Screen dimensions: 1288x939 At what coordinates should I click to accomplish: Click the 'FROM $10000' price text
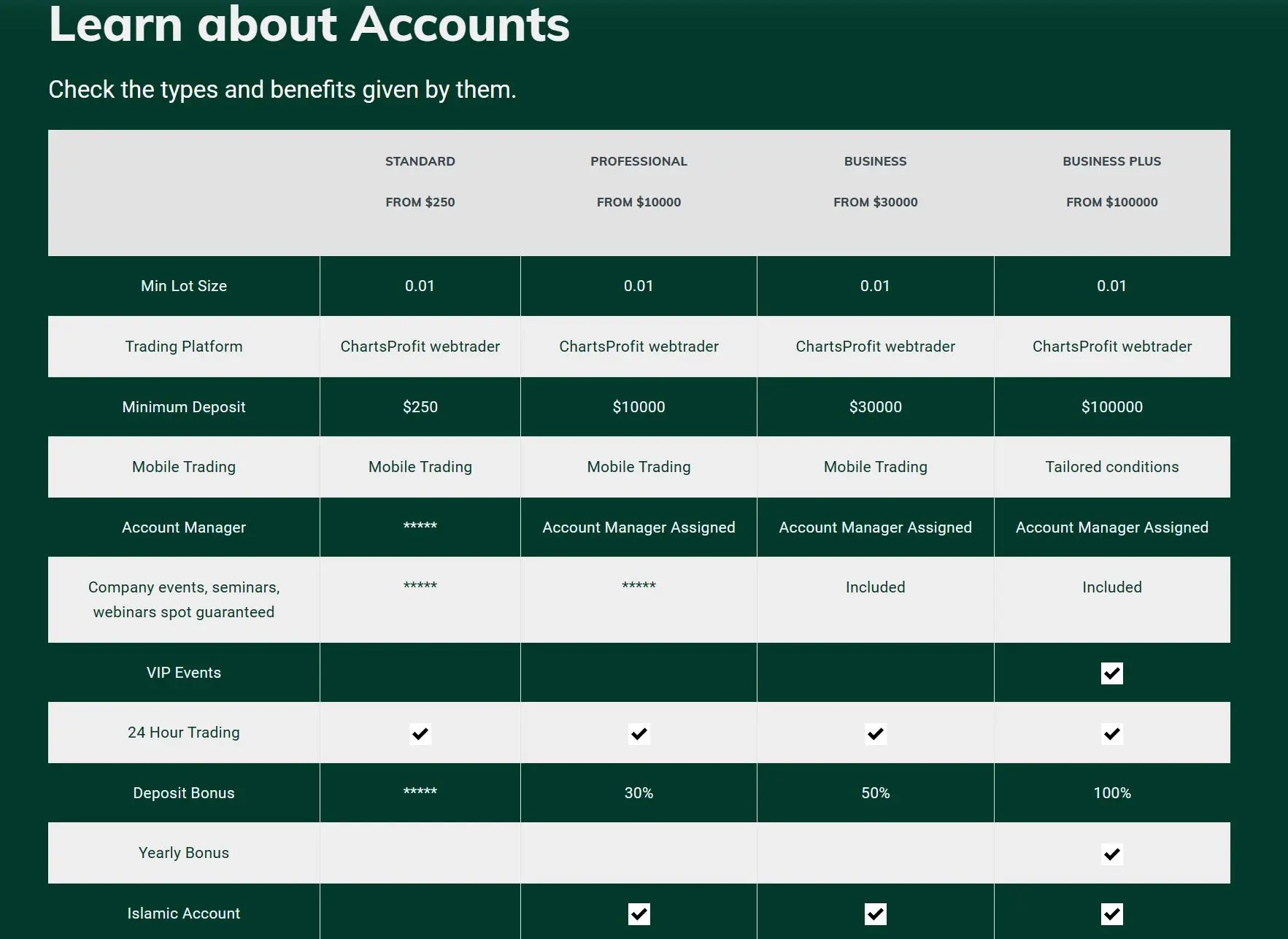[639, 202]
